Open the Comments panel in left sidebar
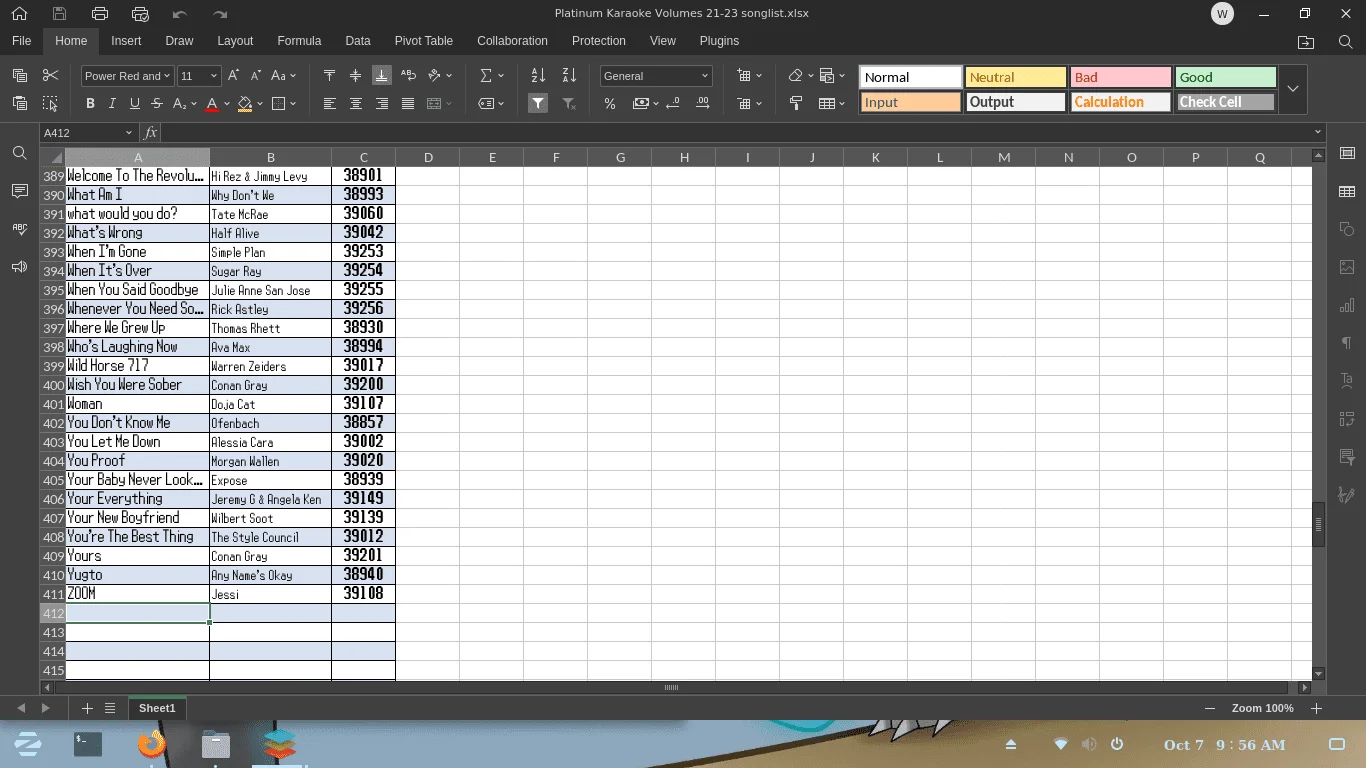1366x768 pixels. click(19, 191)
